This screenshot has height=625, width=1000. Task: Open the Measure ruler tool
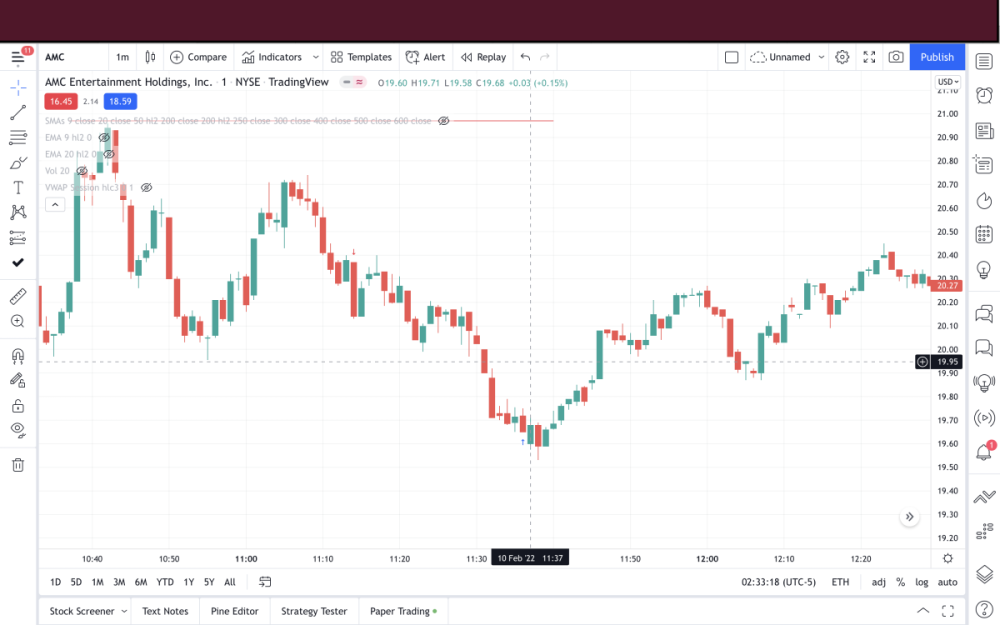17,297
